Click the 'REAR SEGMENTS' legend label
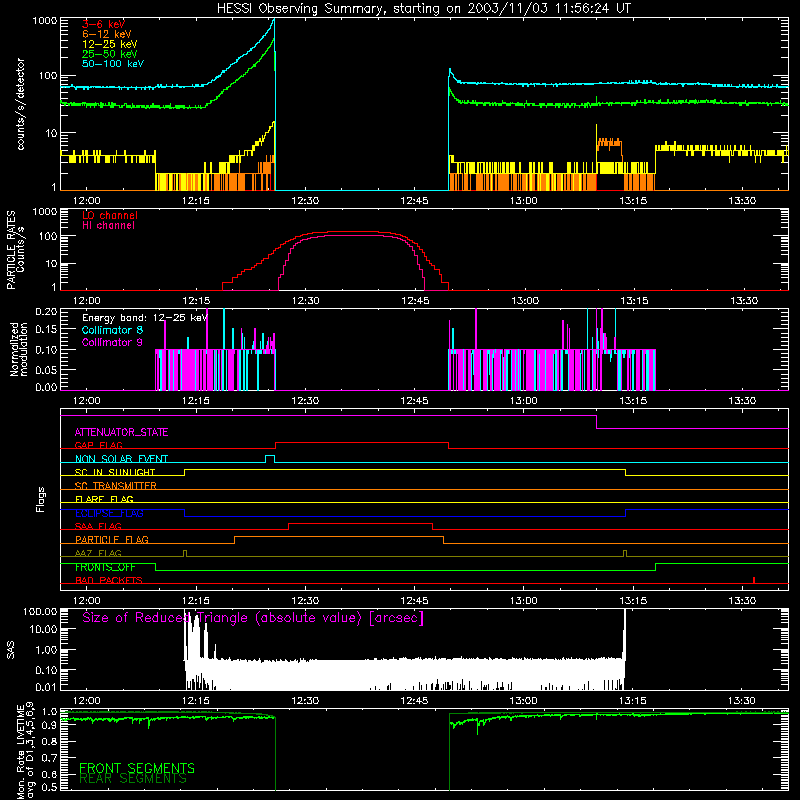This screenshot has width=800, height=800. [x=133, y=779]
